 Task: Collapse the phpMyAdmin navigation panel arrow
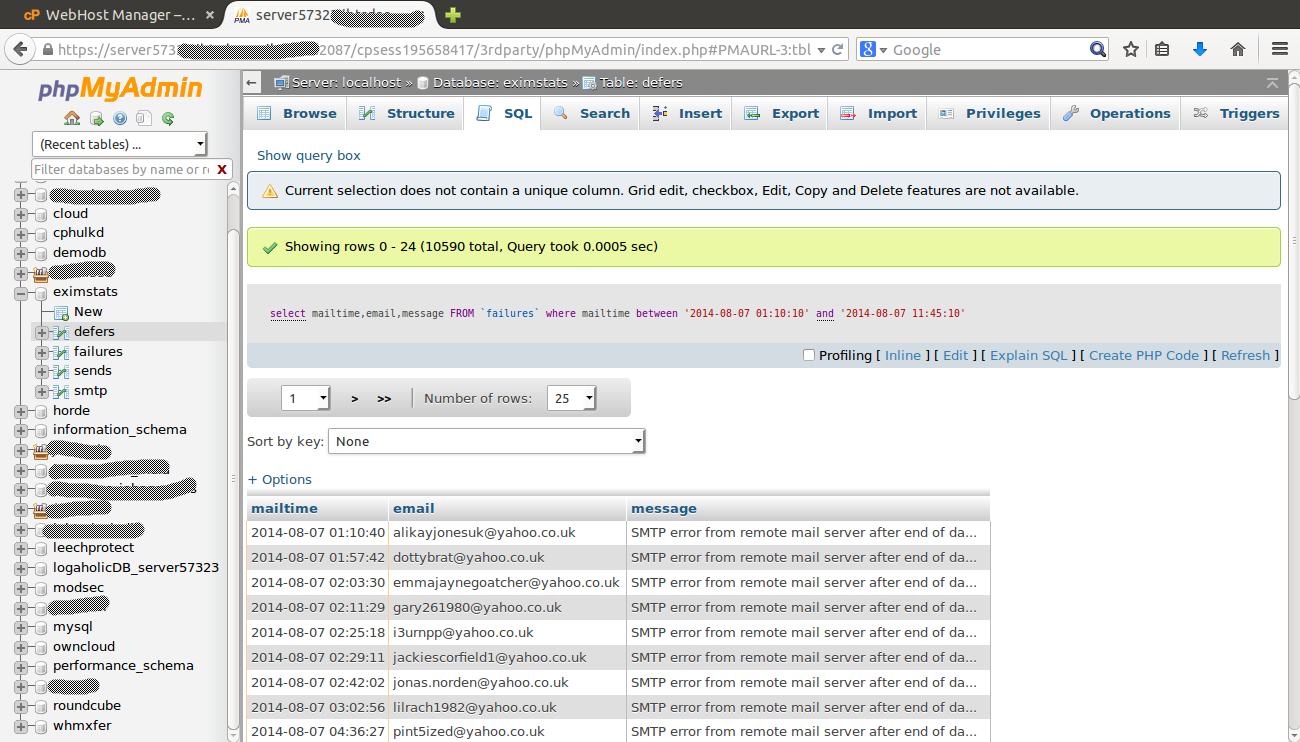[x=252, y=83]
